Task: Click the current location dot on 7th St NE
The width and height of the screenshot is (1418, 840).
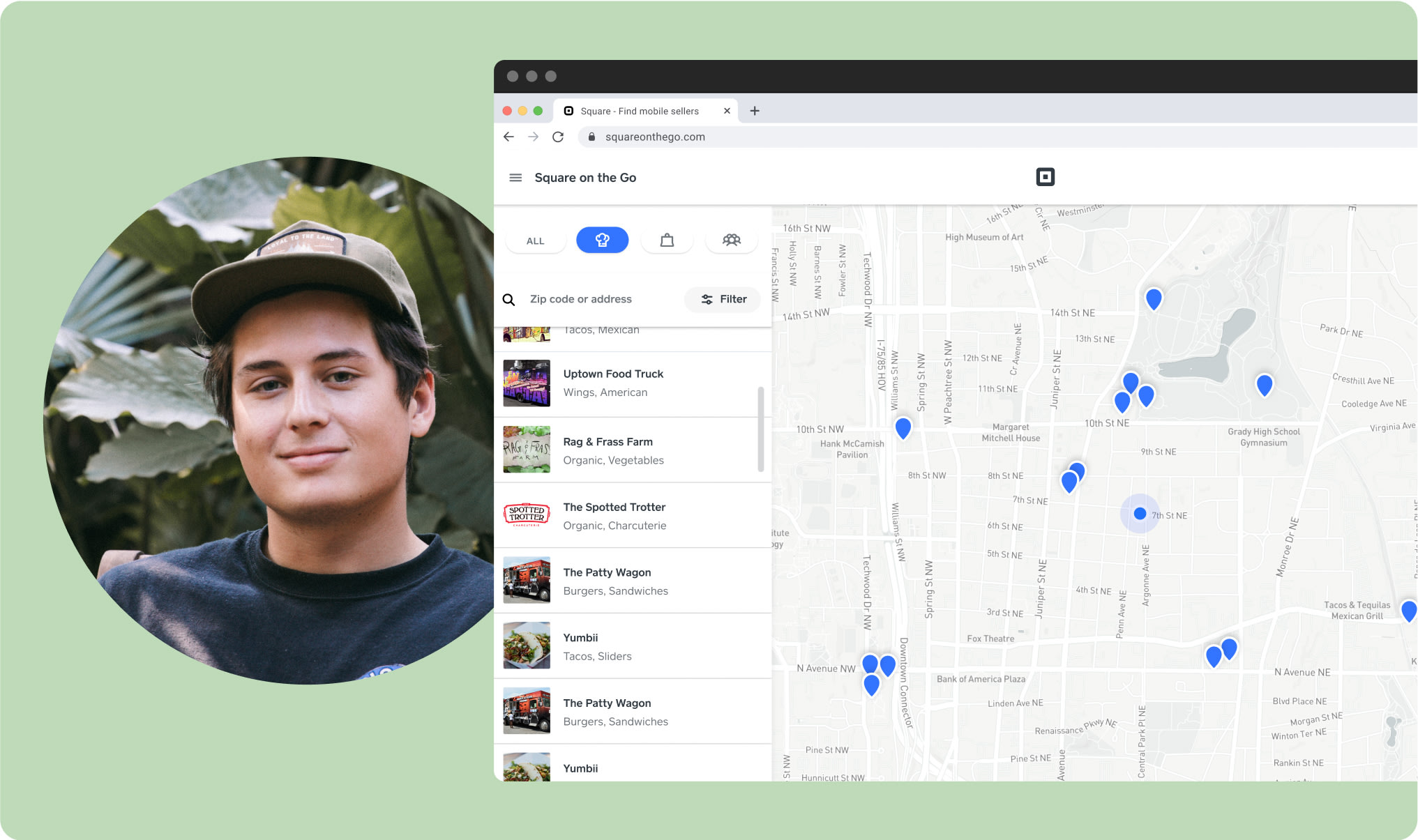Action: (x=1140, y=514)
